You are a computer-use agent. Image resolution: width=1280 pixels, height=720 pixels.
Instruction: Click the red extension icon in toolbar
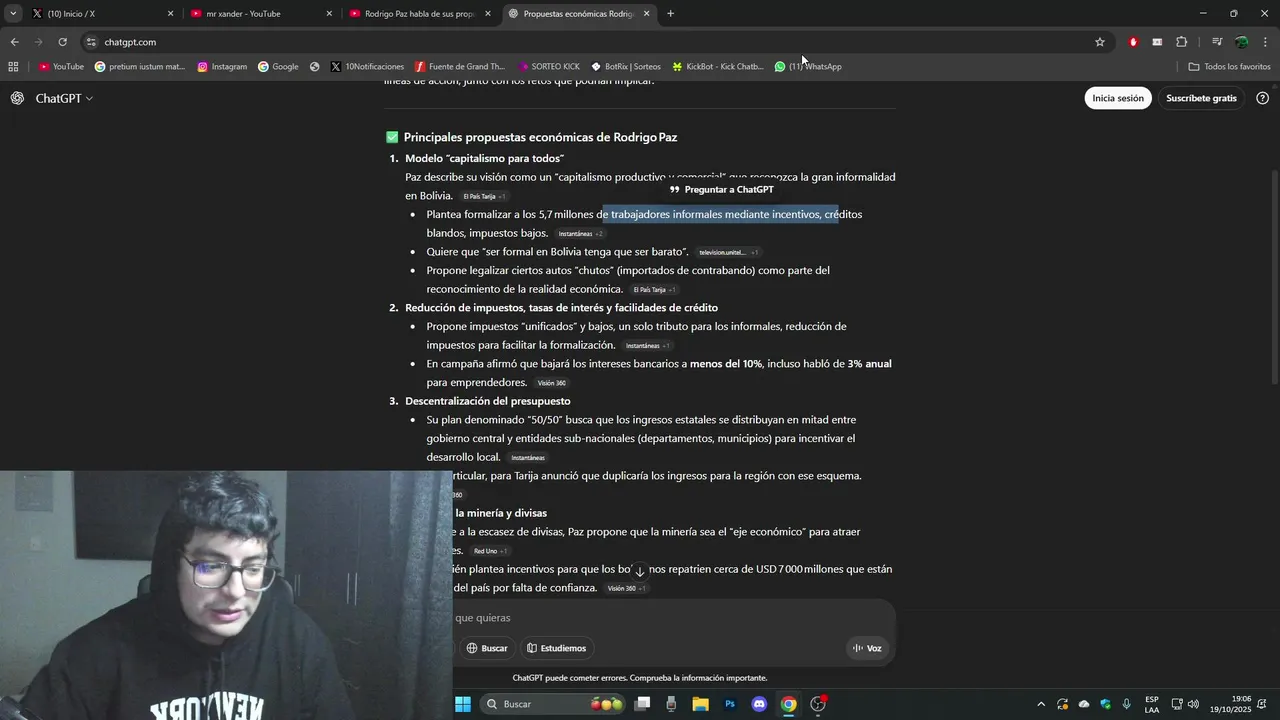pos(1133,42)
